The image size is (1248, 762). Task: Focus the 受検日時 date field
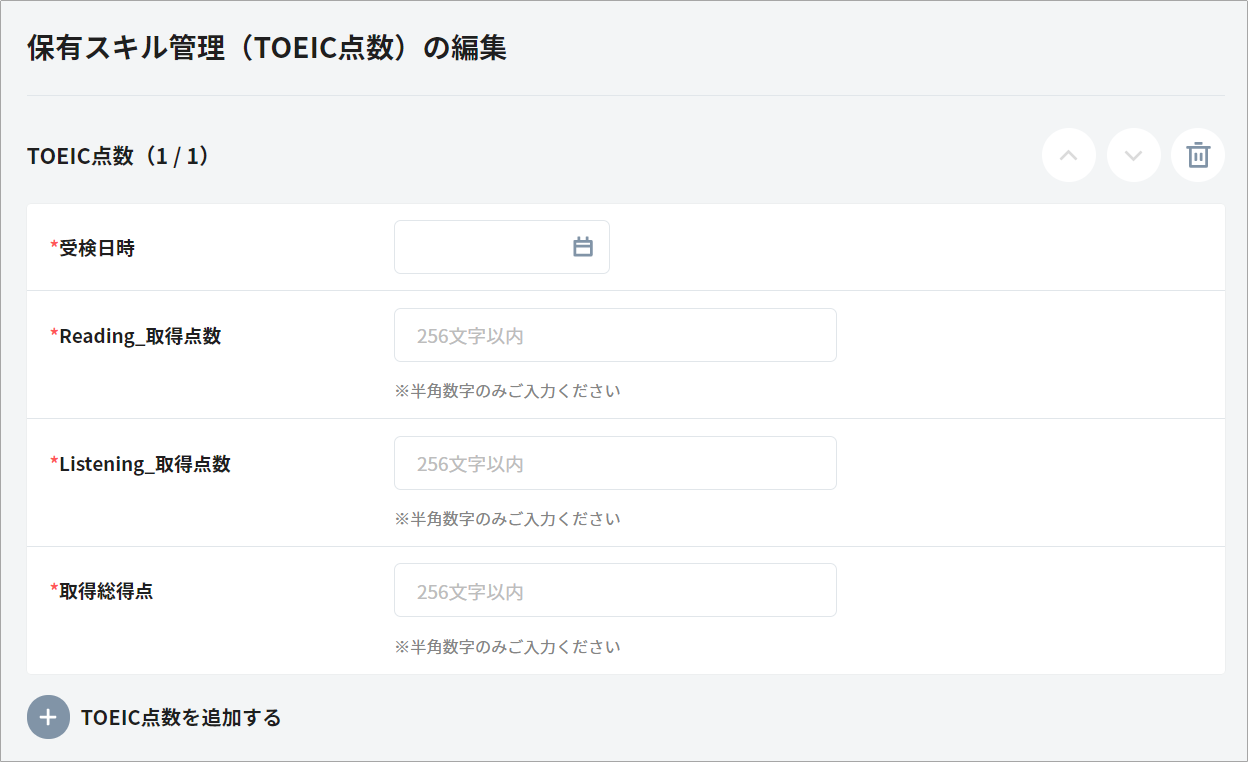480,247
